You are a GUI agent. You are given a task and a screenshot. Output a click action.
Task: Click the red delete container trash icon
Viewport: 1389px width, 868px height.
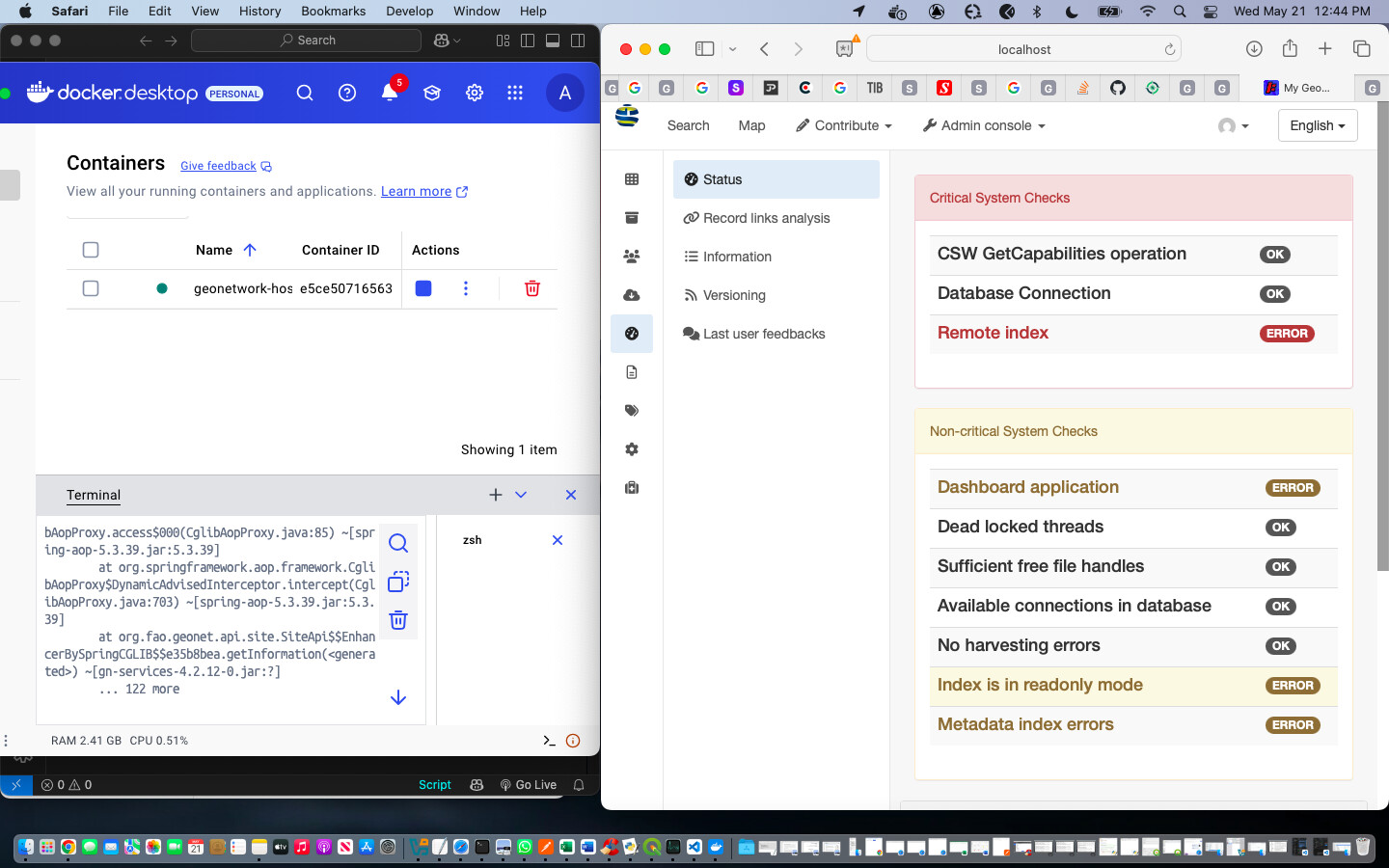(531, 288)
